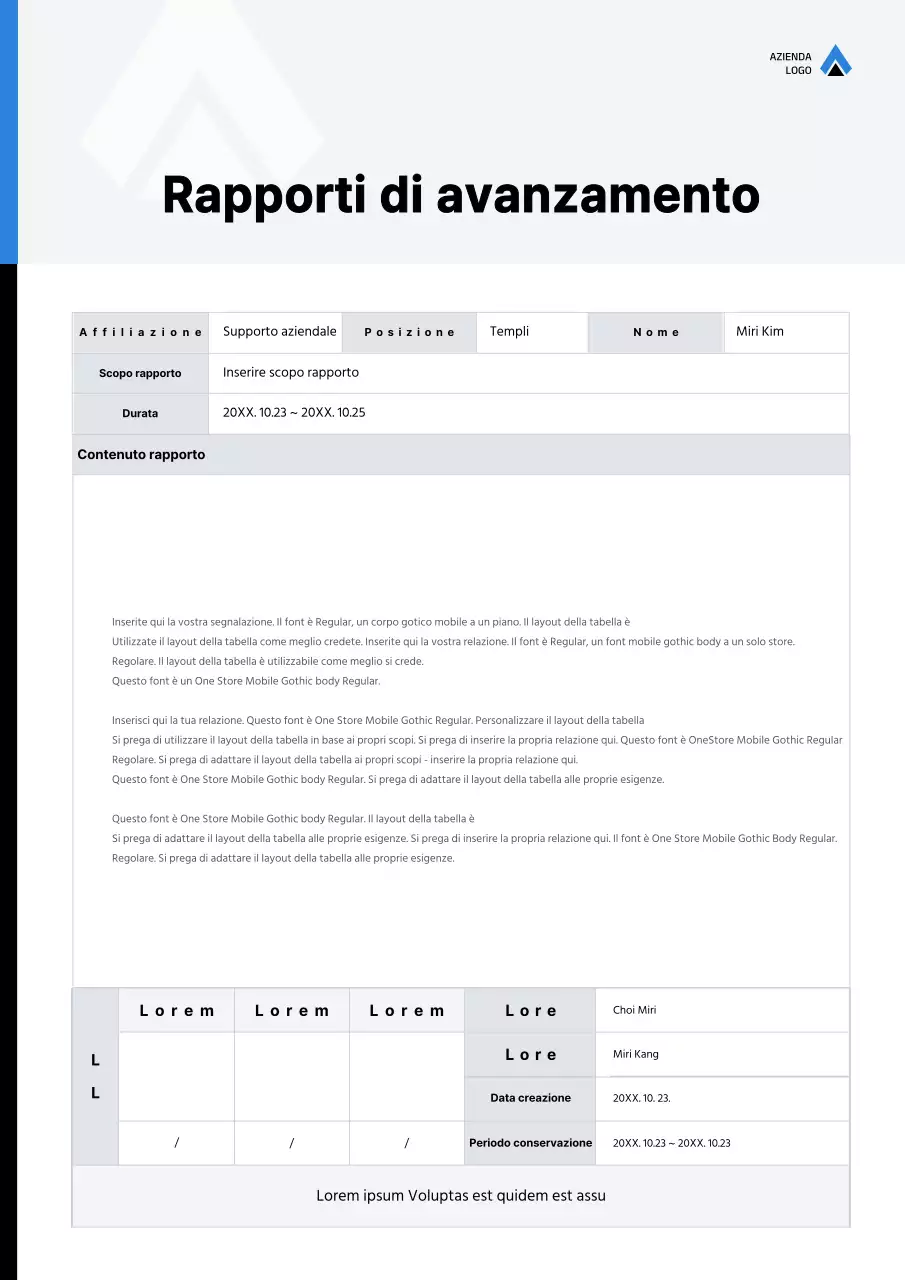Image resolution: width=905 pixels, height=1280 pixels.
Task: Click the blue accent bar on the left edge
Action: pyautogui.click(x=8, y=130)
